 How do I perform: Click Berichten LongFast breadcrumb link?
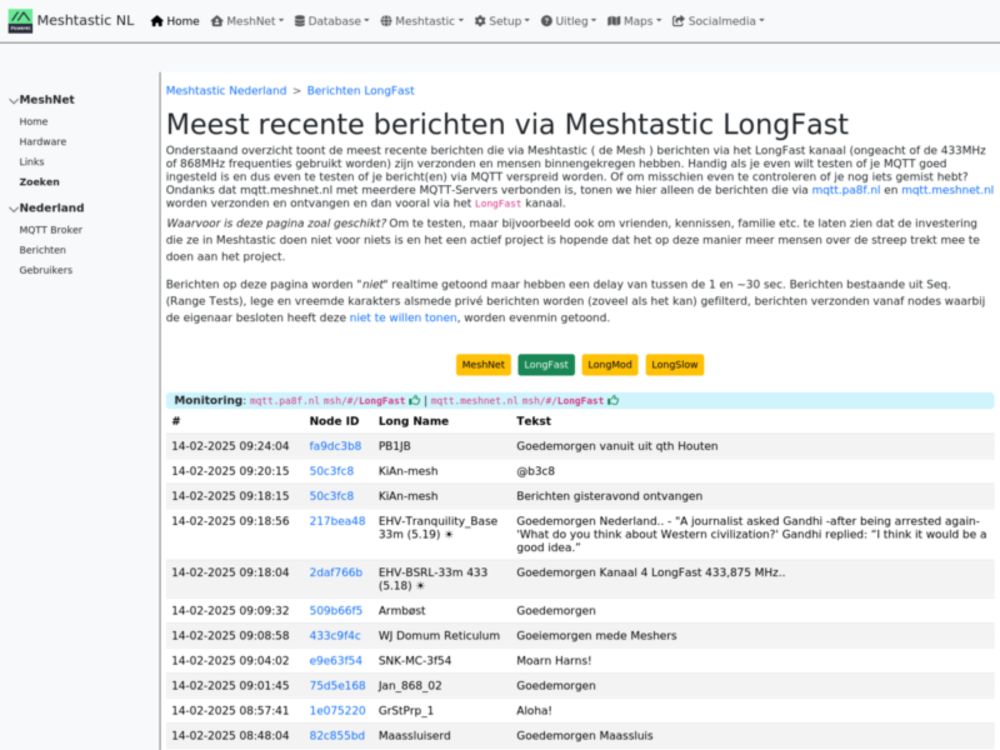point(360,91)
